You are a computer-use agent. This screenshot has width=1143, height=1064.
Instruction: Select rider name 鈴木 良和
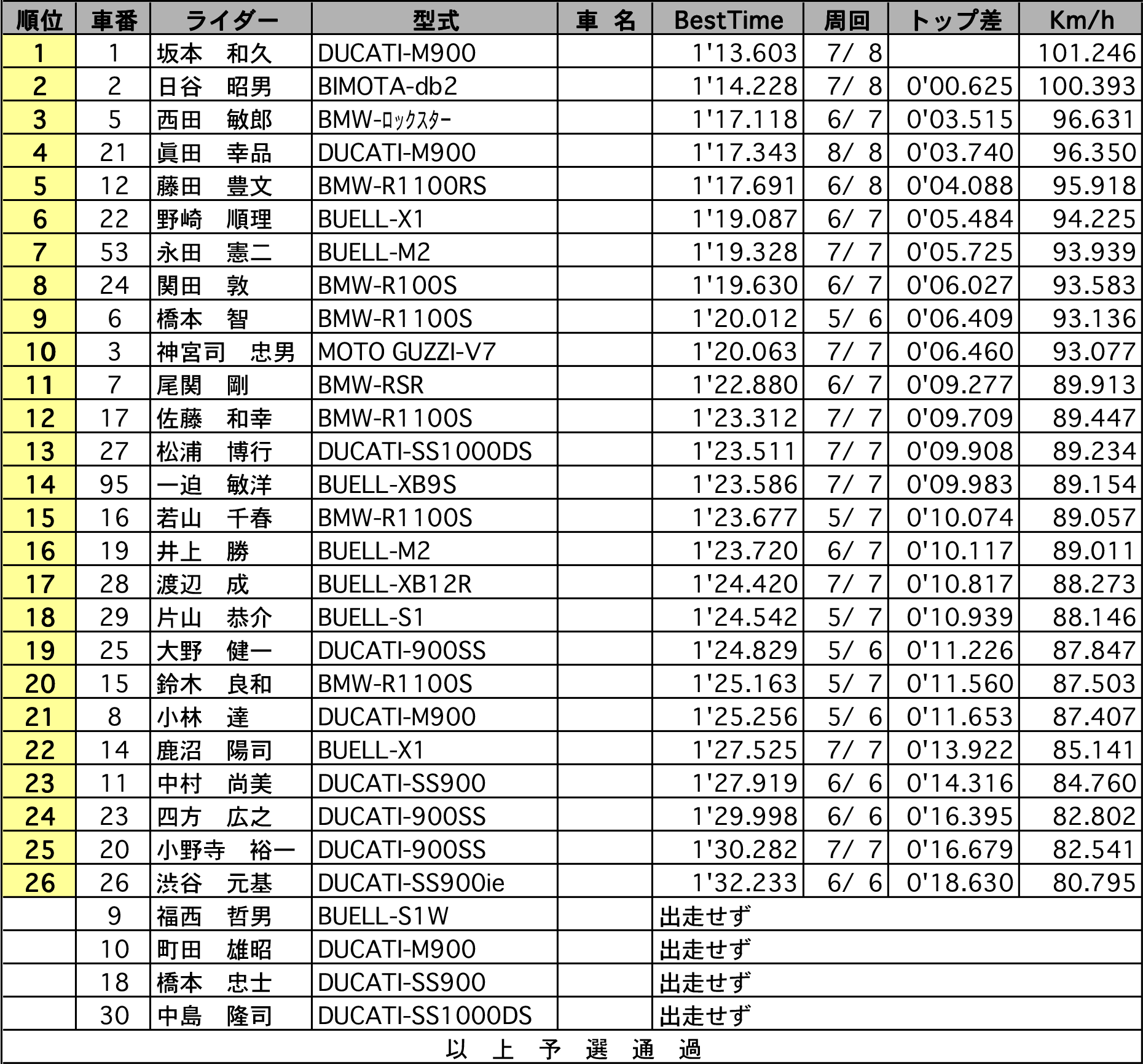(214, 684)
